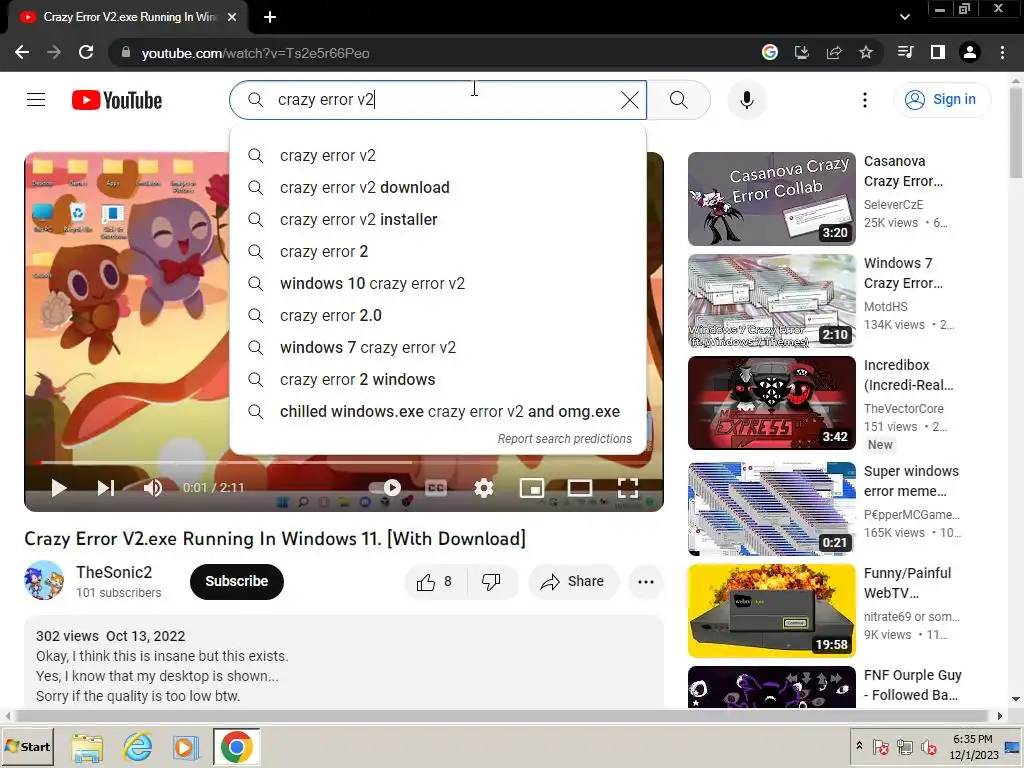Open the tab search dropdown arrow
The image size is (1024, 768).
point(904,17)
